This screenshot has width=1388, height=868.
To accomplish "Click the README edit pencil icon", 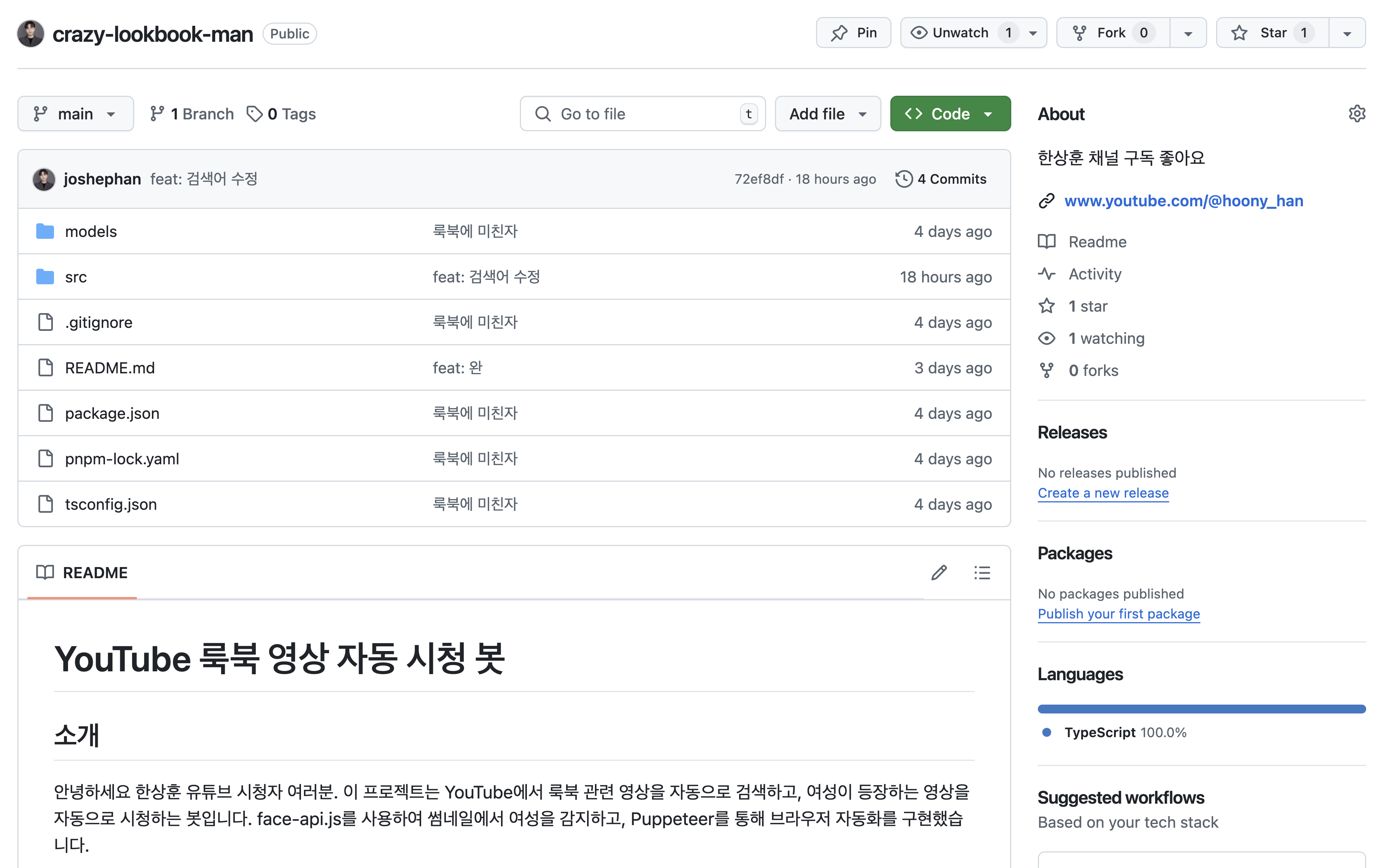I will pos(938,572).
